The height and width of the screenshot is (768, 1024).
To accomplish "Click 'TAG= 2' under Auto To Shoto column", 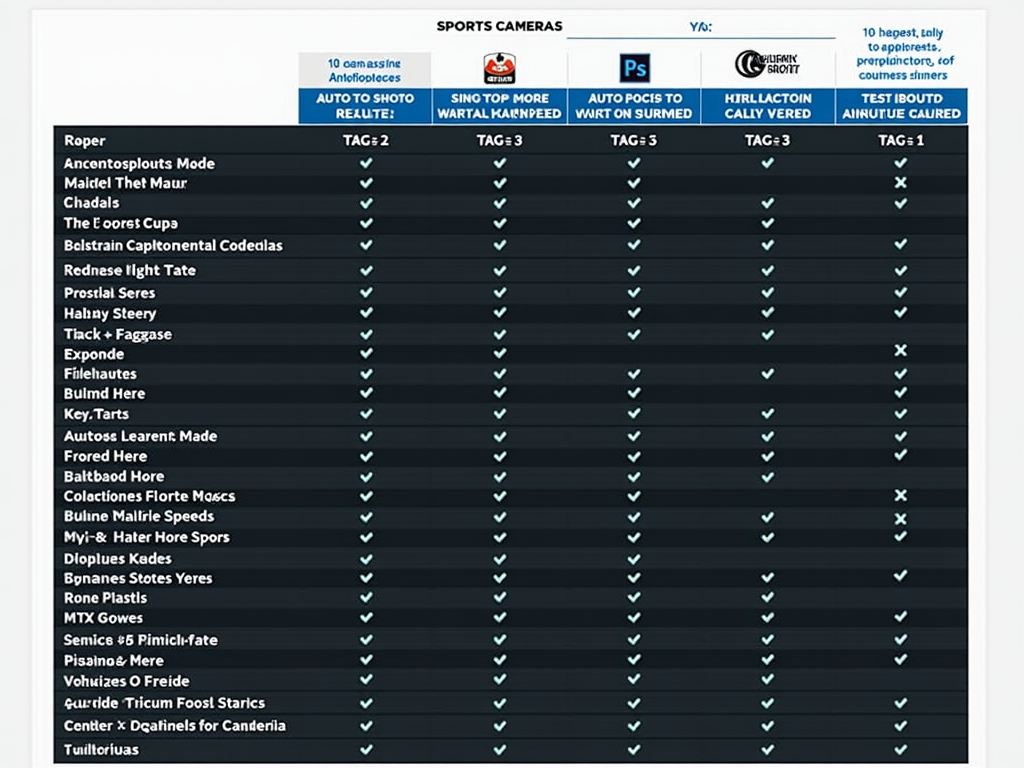I will tap(366, 140).
